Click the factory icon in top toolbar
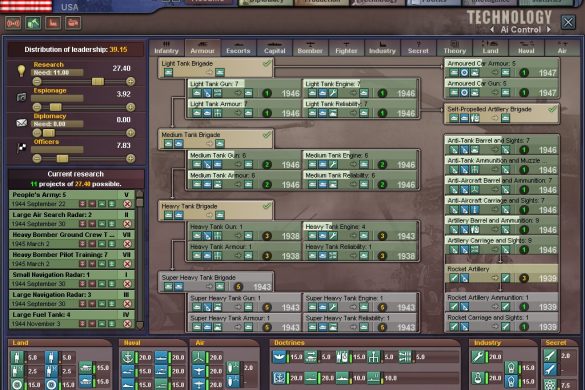585x390 pixels. [53, 23]
